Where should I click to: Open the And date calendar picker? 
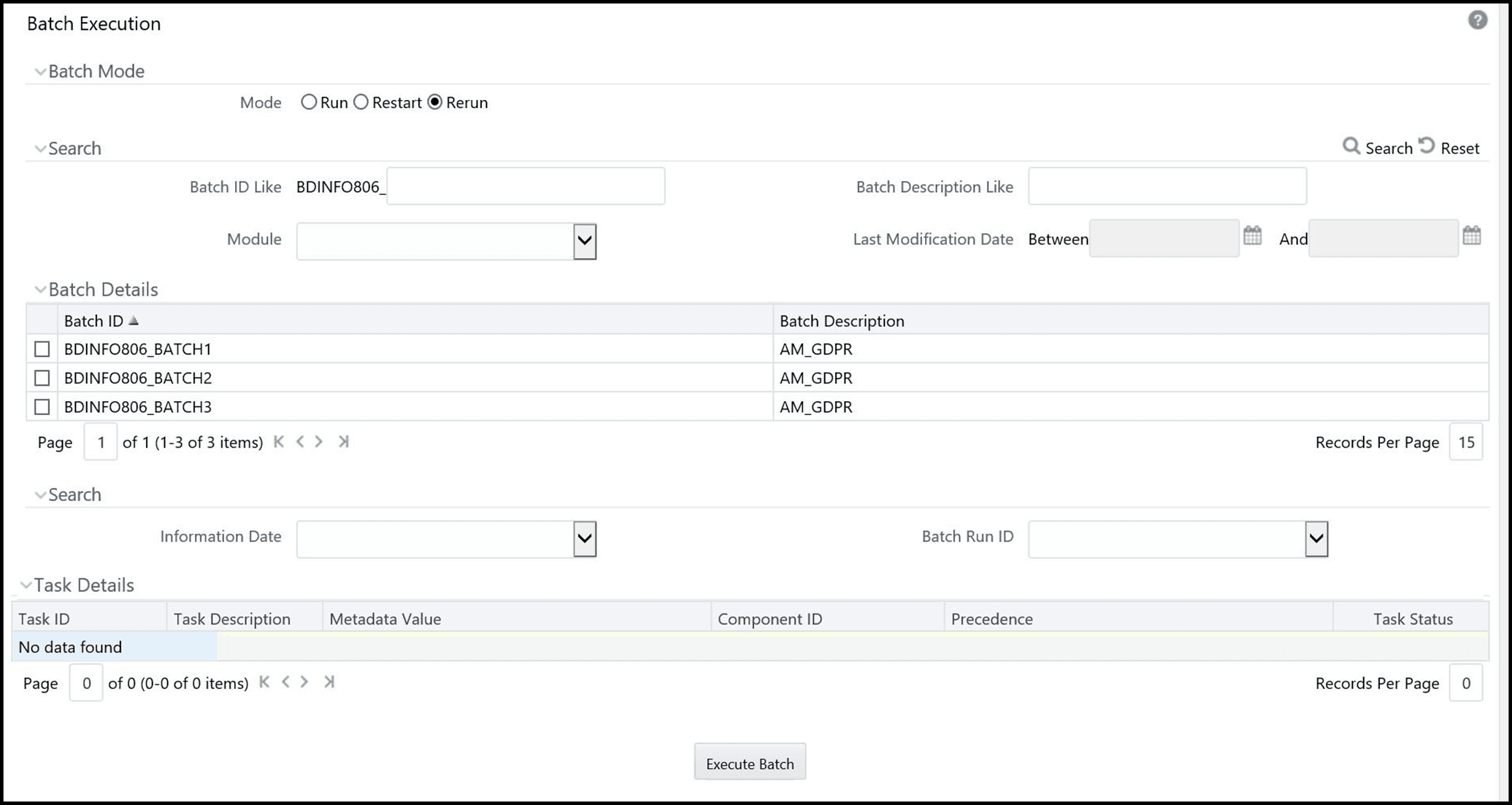(x=1472, y=236)
